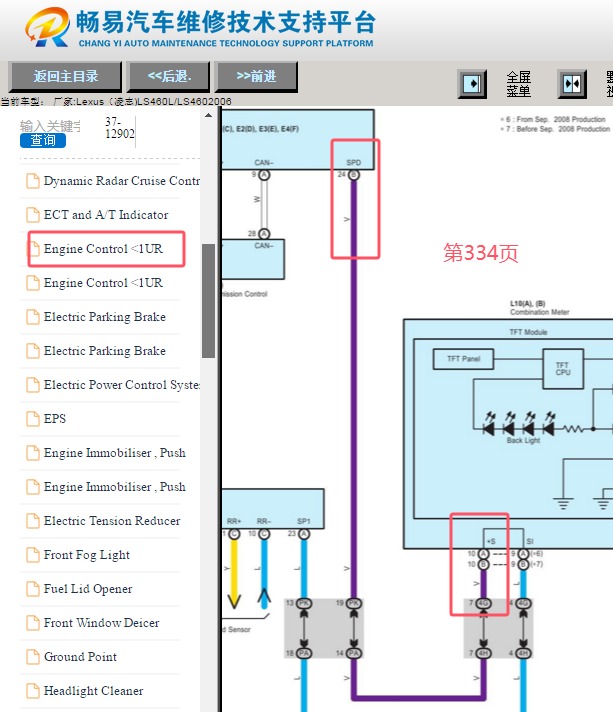Screen dimensions: 613x712
Task: Click the TFT CPU block in diagram
Action: (x=563, y=369)
